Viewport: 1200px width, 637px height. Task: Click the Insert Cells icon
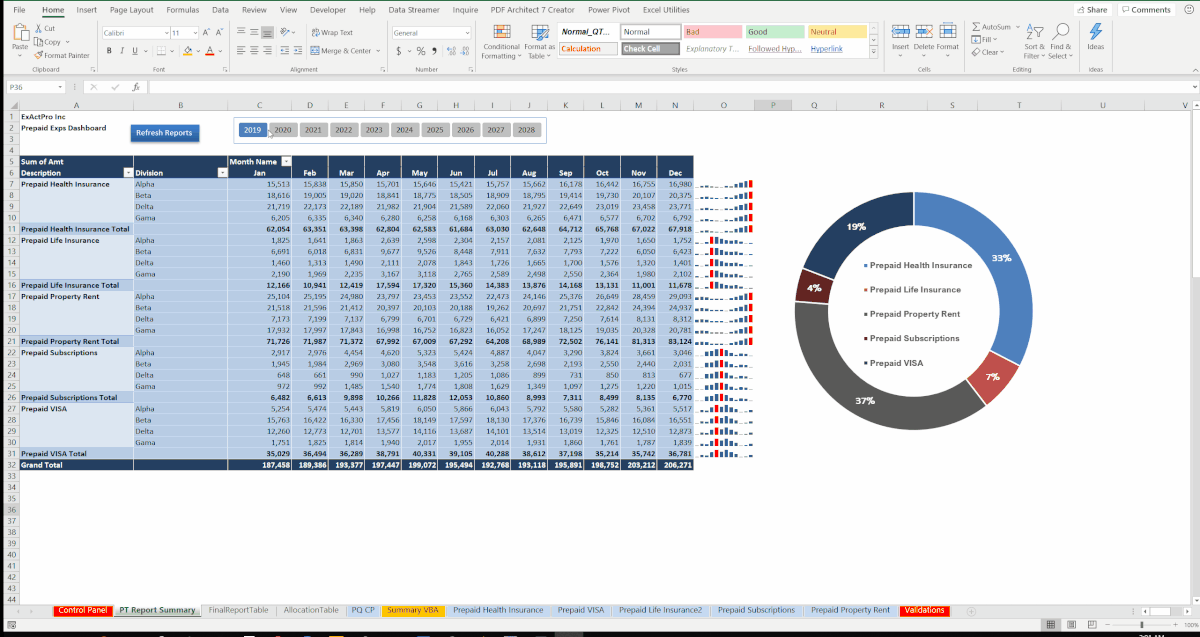click(899, 31)
